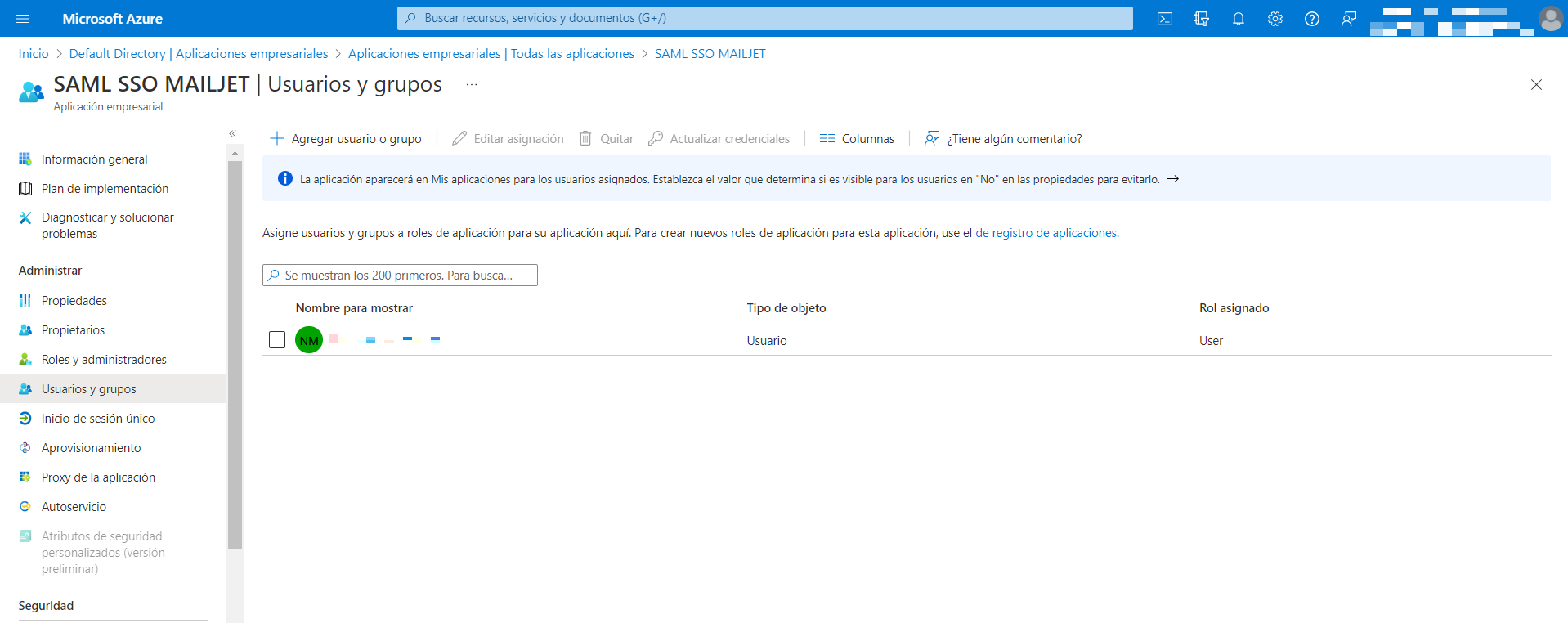Open portal settings gear
The image size is (1568, 623).
1275,19
